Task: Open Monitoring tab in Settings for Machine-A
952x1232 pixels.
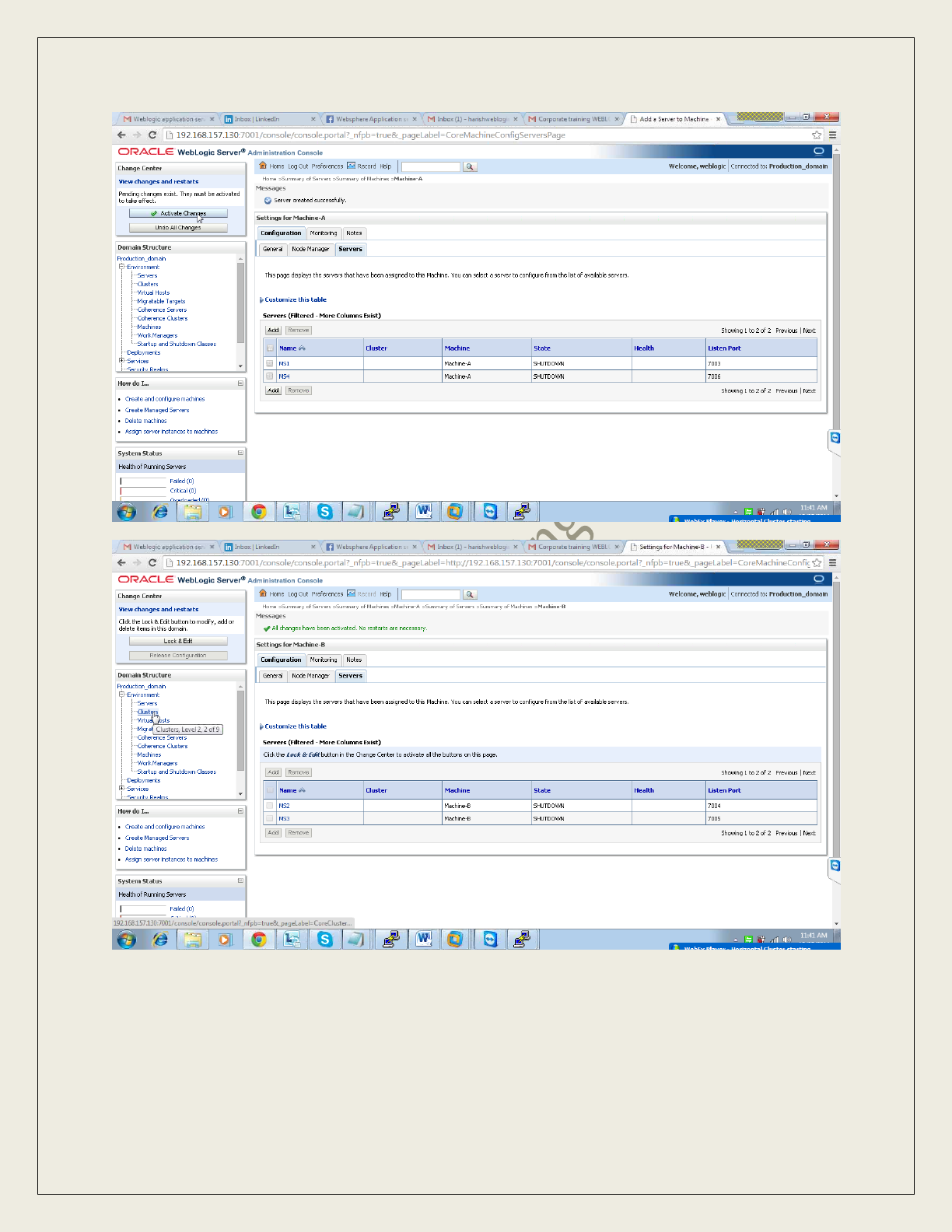Action: [x=324, y=233]
